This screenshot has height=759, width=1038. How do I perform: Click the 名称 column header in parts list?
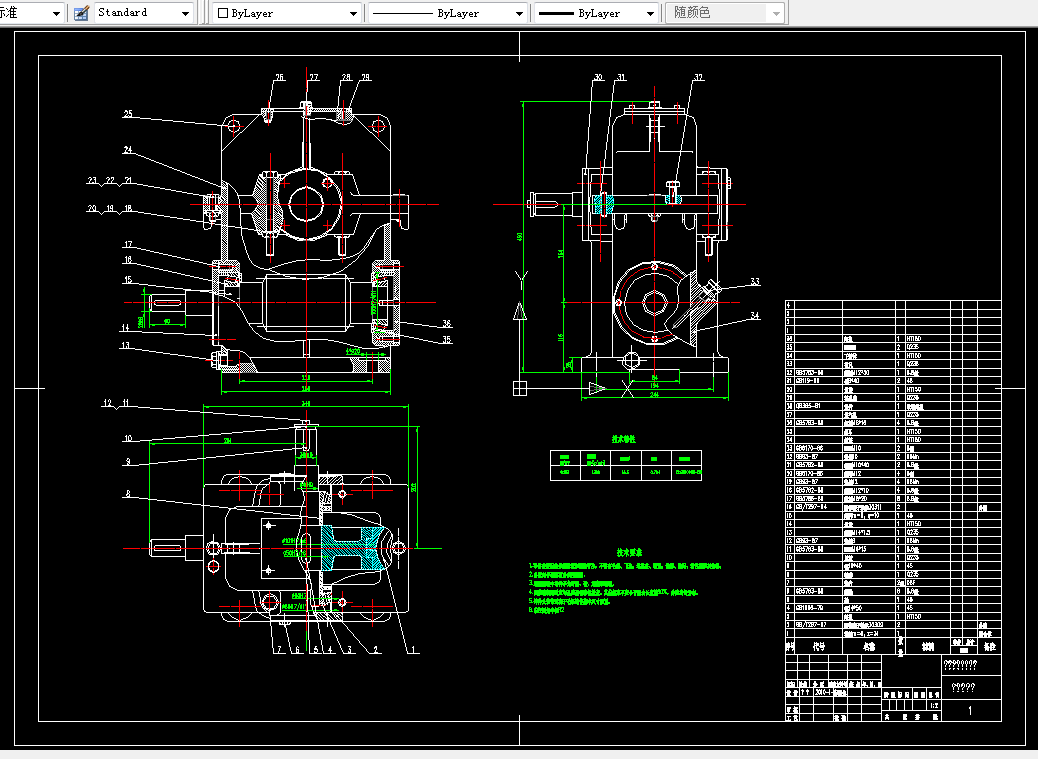click(869, 647)
